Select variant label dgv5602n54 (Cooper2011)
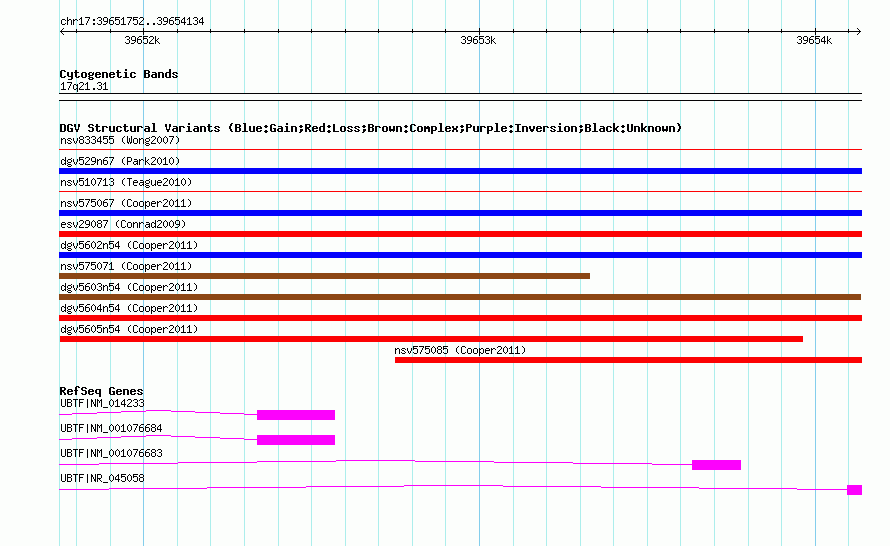890x546 pixels. (129, 245)
